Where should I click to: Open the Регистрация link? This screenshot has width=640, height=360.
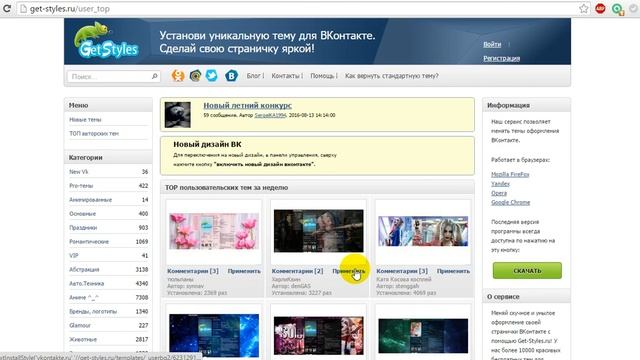click(x=501, y=58)
